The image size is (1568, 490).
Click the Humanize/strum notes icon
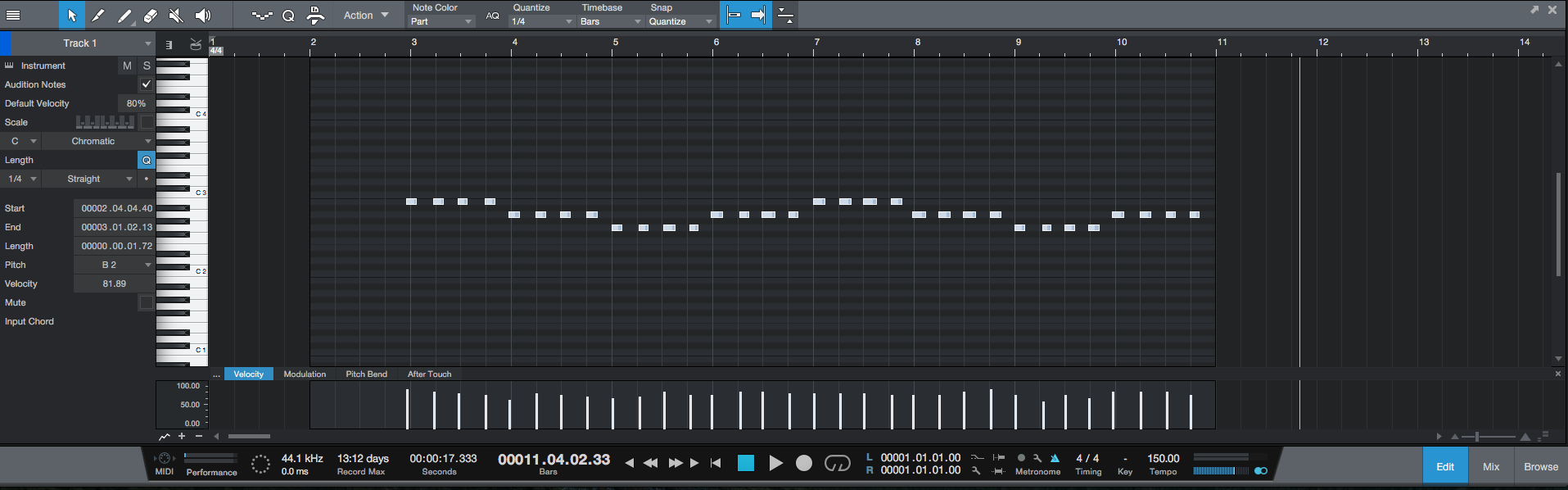click(x=262, y=15)
